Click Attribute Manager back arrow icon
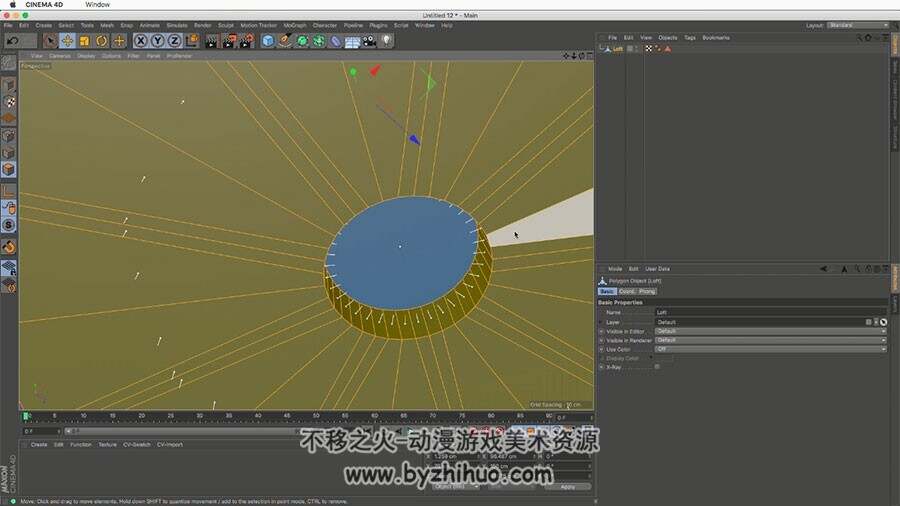 [x=824, y=268]
